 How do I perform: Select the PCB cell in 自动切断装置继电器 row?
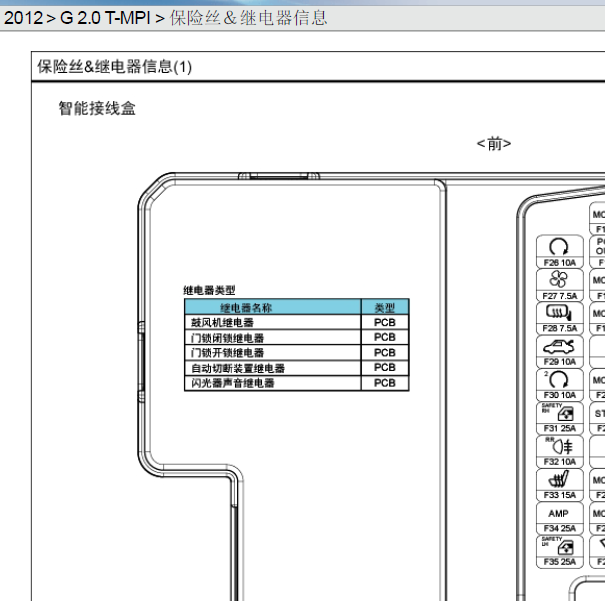385,368
